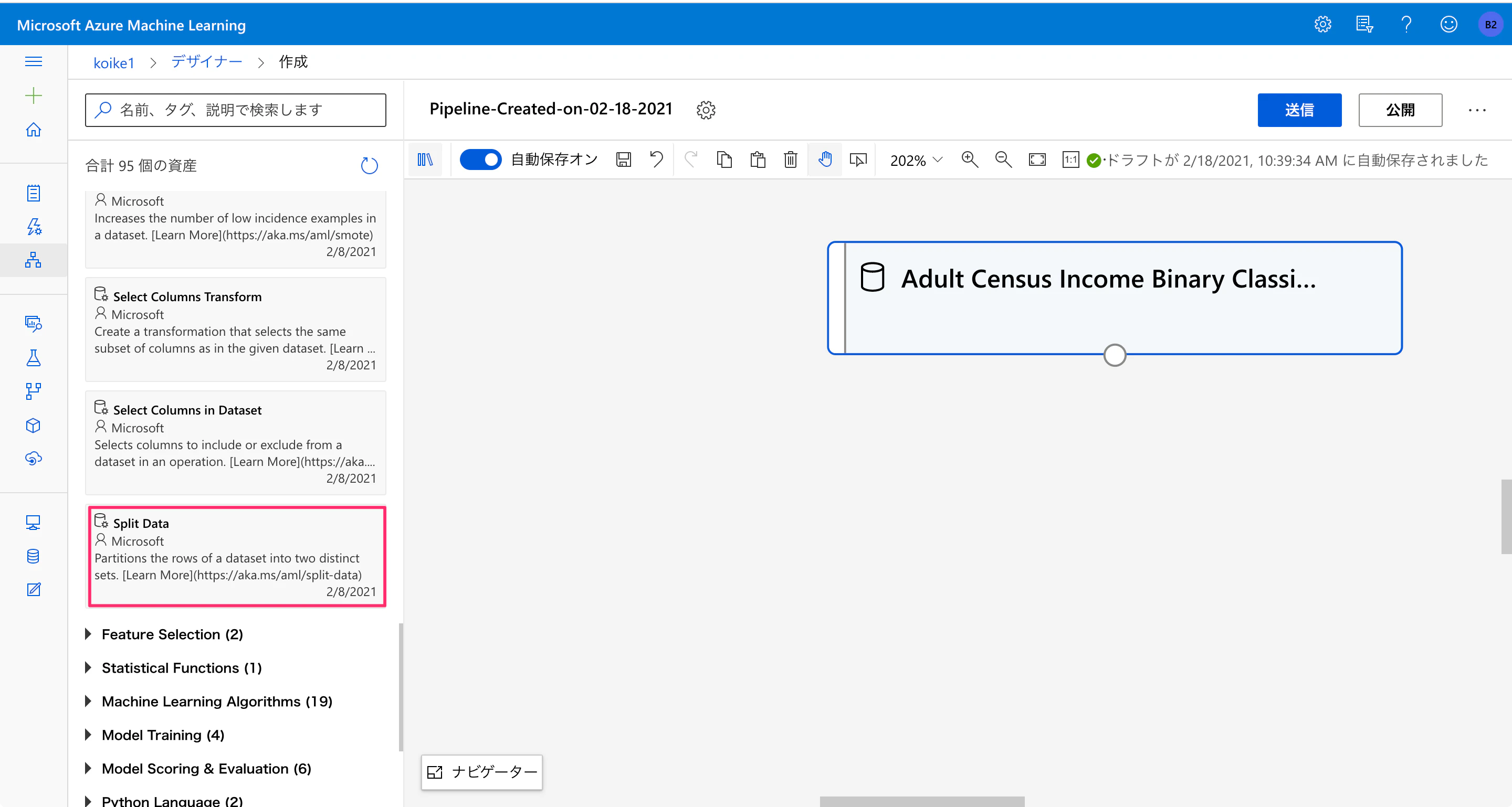This screenshot has width=1512, height=807.
Task: Paste using the clipboard icon in the toolbar
Action: click(758, 160)
